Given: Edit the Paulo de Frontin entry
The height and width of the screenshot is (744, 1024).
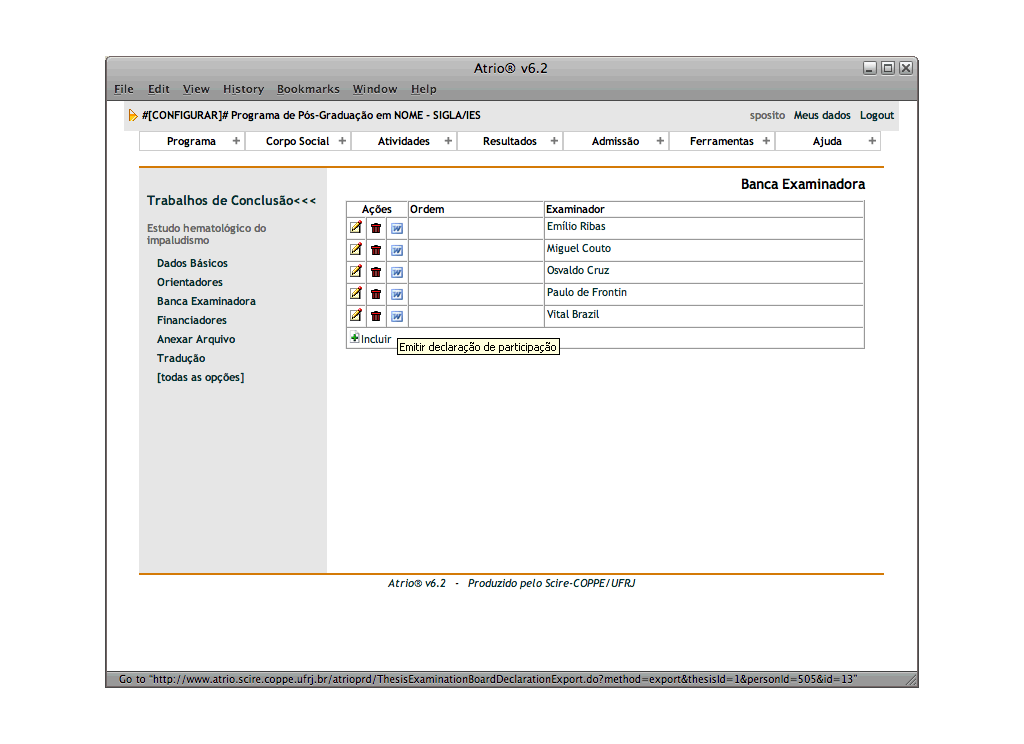Looking at the screenshot, I should tap(356, 294).
